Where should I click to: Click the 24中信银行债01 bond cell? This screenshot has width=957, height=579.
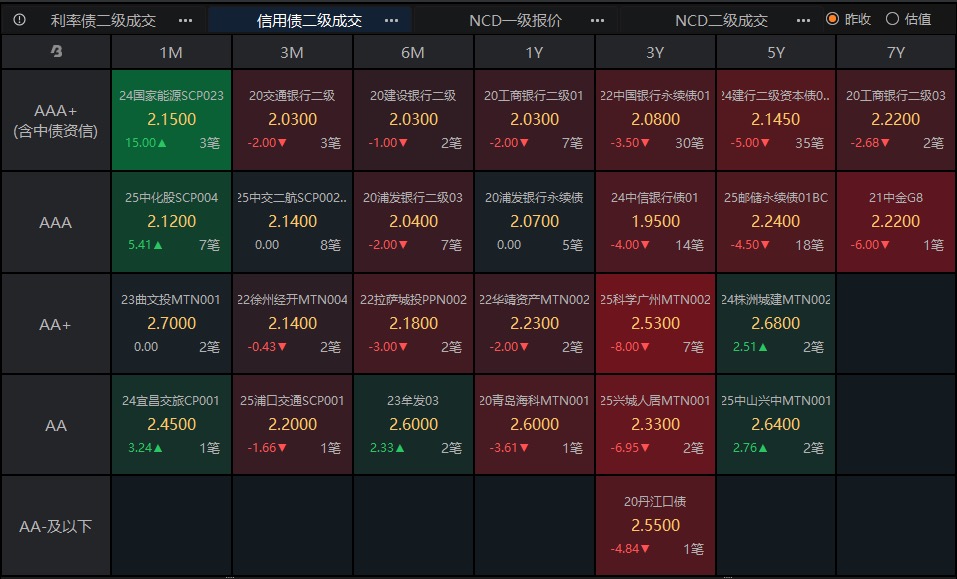pos(655,222)
